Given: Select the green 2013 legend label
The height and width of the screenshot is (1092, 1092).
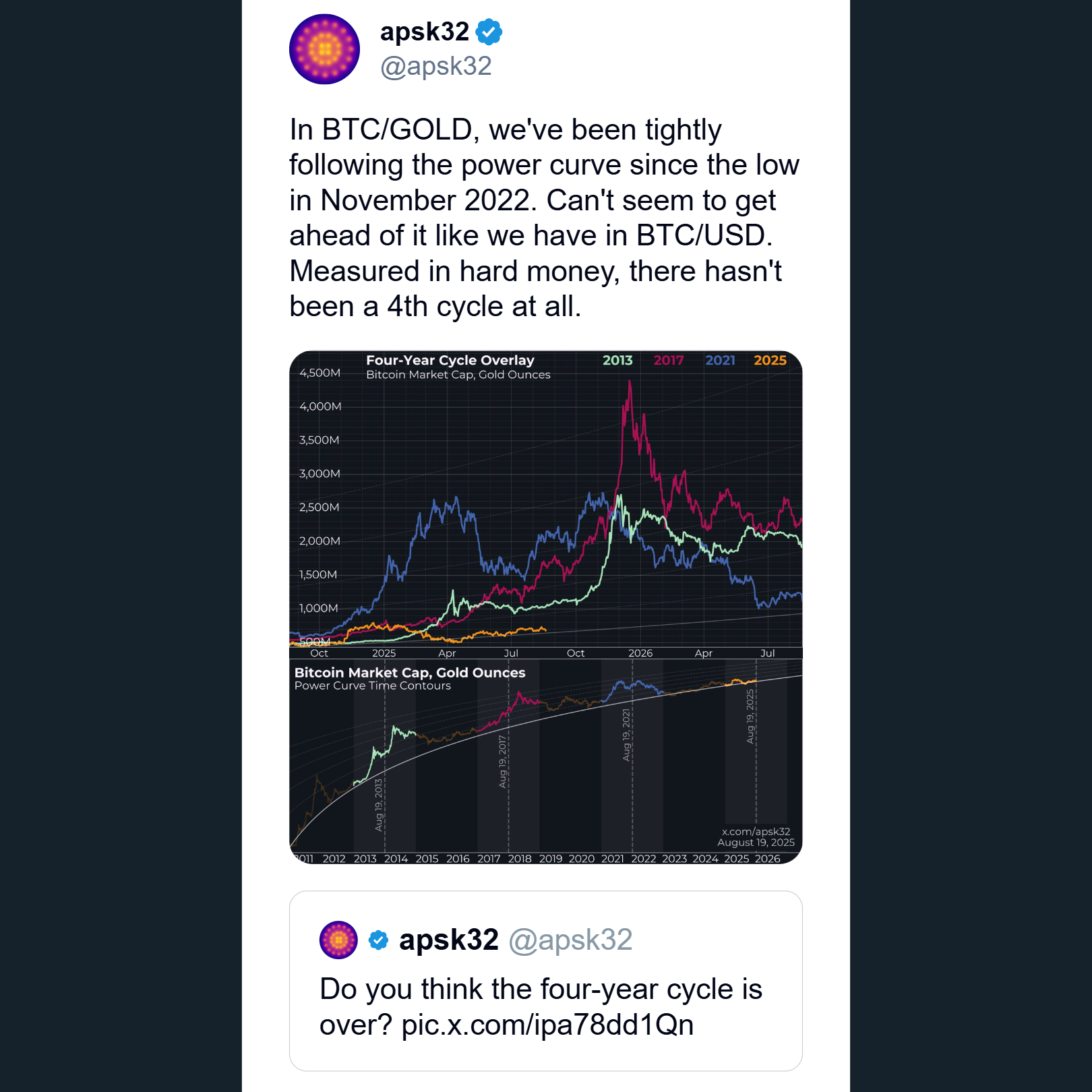Looking at the screenshot, I should click(617, 360).
